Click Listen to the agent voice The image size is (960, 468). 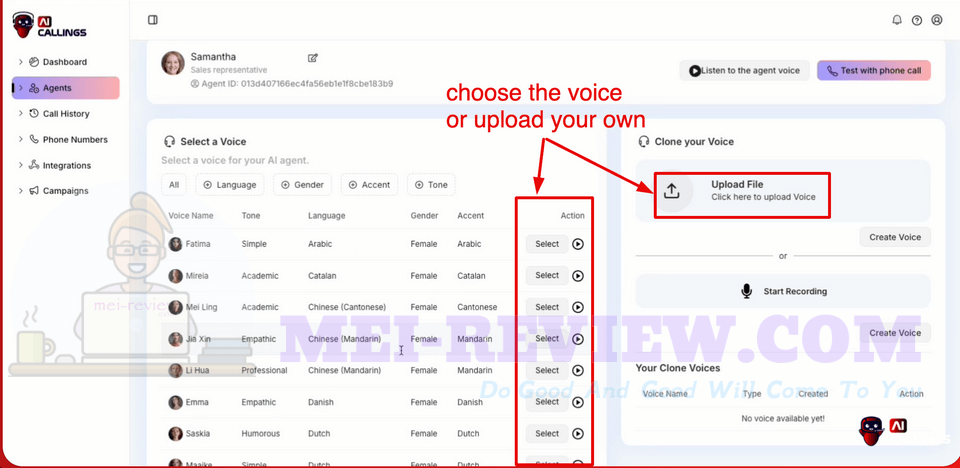pos(744,70)
